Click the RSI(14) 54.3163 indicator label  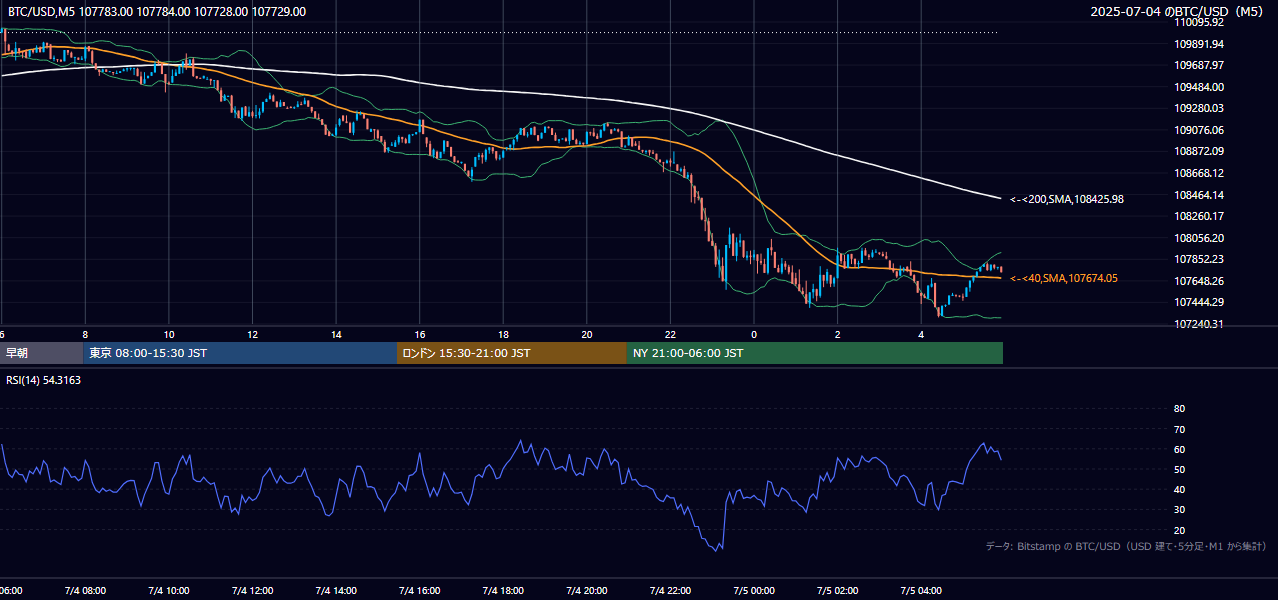45,380
